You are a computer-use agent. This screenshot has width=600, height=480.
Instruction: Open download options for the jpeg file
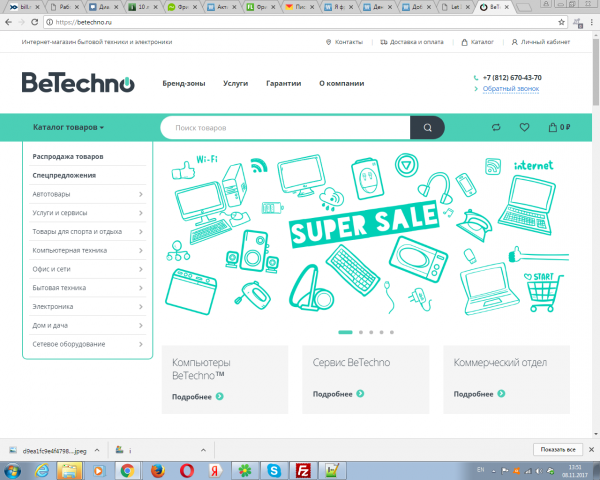point(97,450)
